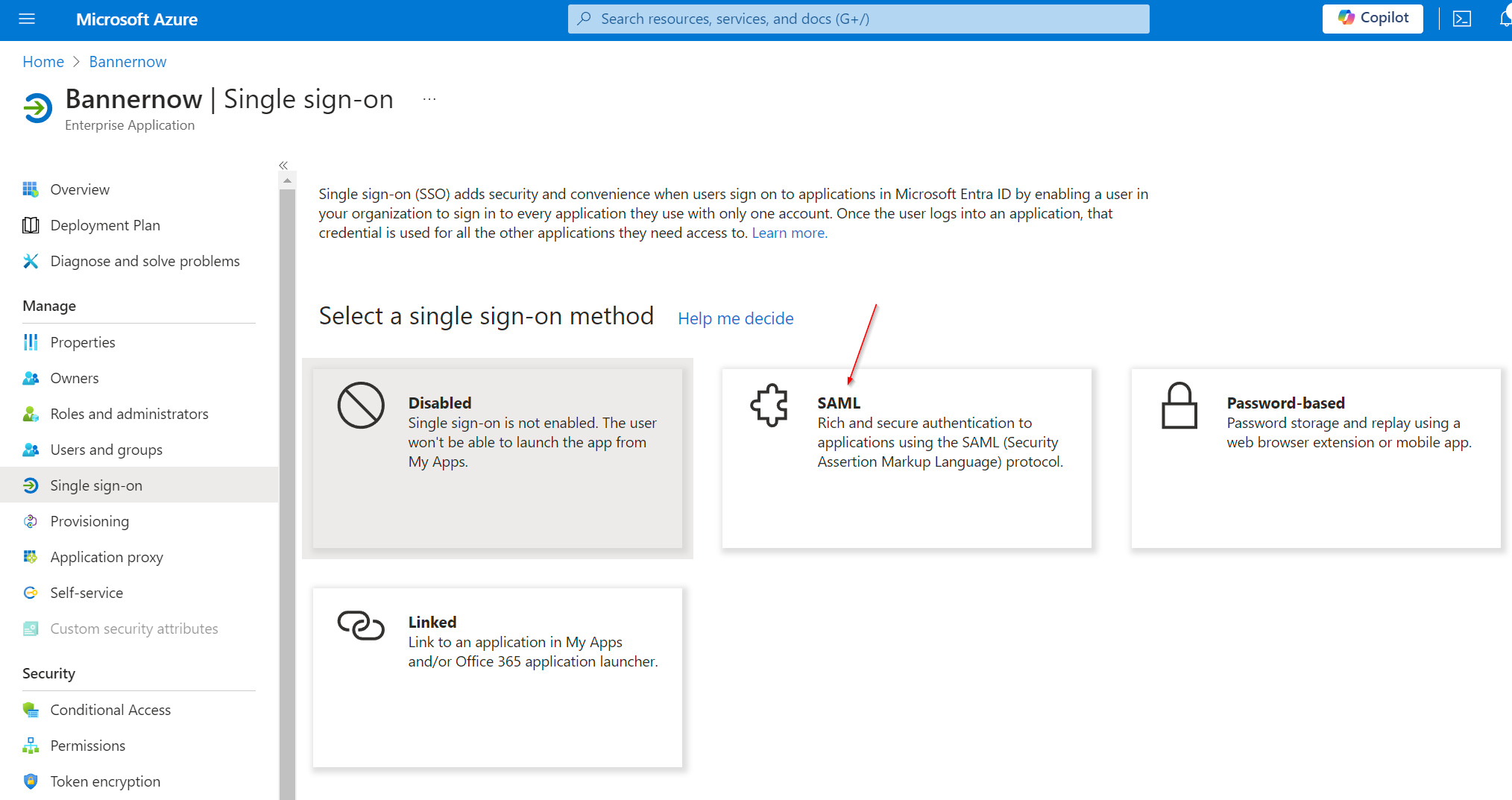Click the Deployment Plan book icon
Viewport: 1512px width, 800px height.
coord(31,225)
